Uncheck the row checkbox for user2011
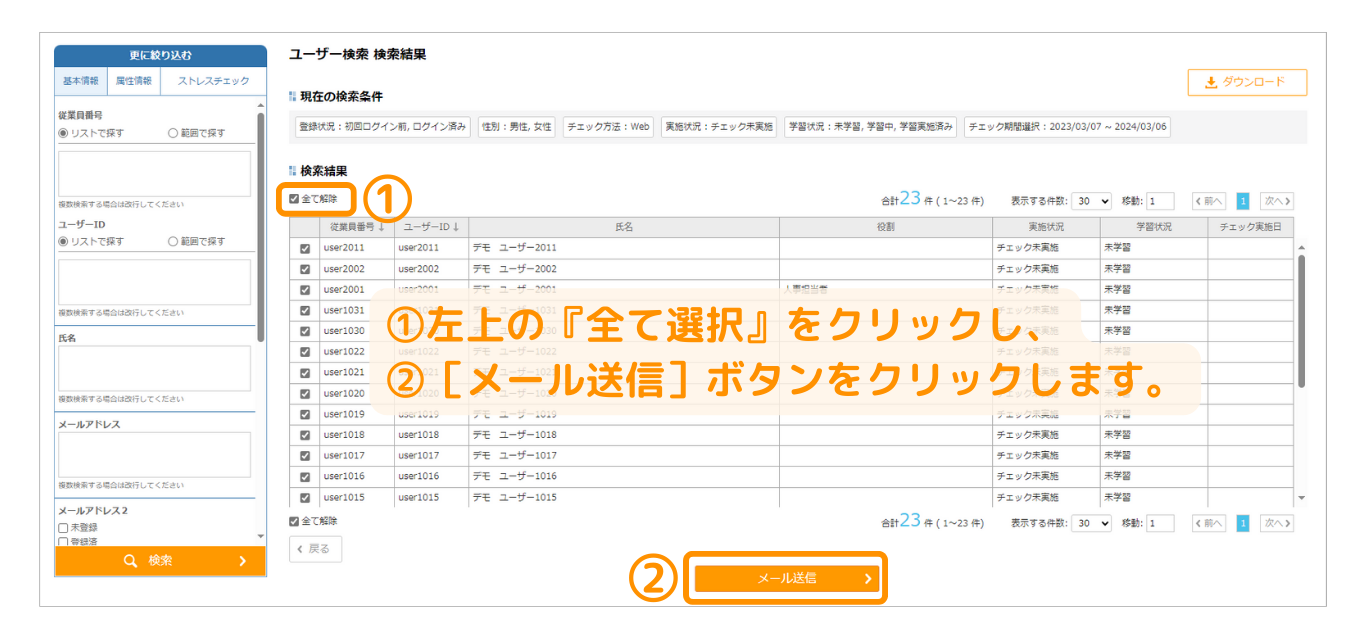Viewport: 1366px width, 633px height. [x=305, y=248]
